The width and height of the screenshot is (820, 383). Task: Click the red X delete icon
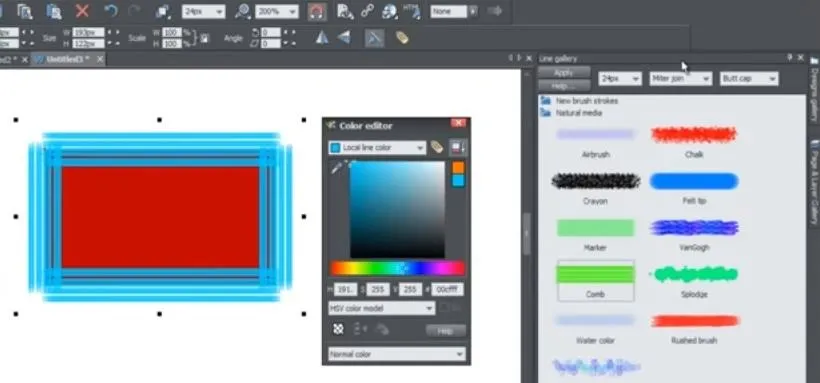82,10
